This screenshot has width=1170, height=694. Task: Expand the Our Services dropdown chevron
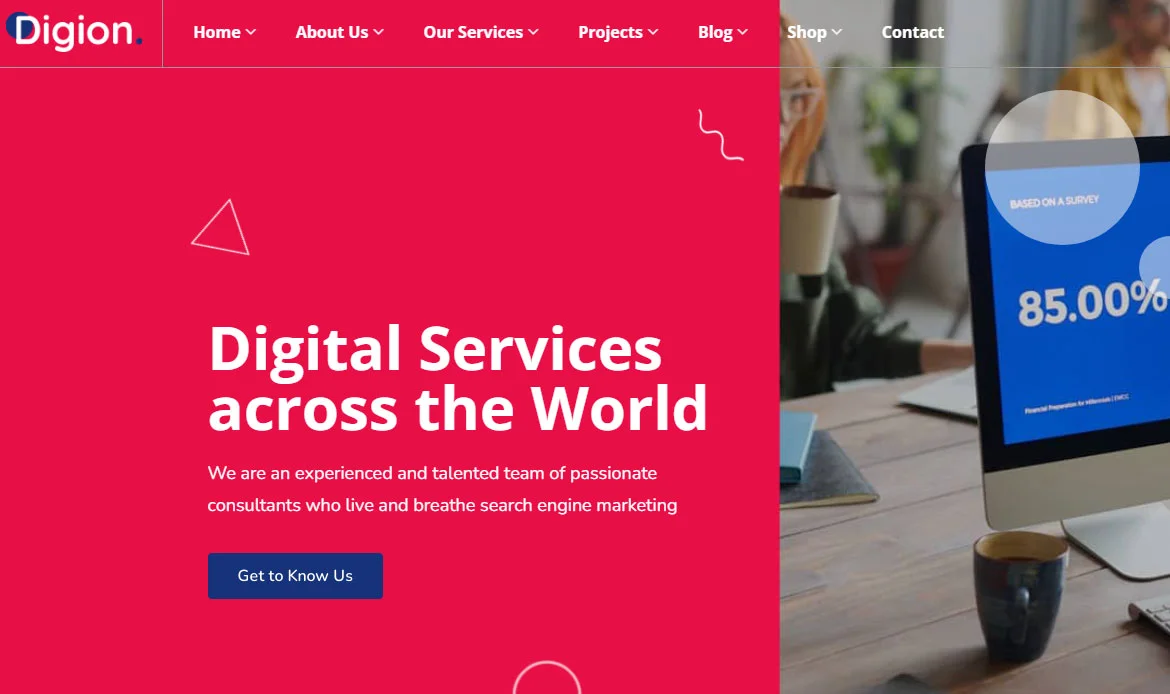pos(534,32)
